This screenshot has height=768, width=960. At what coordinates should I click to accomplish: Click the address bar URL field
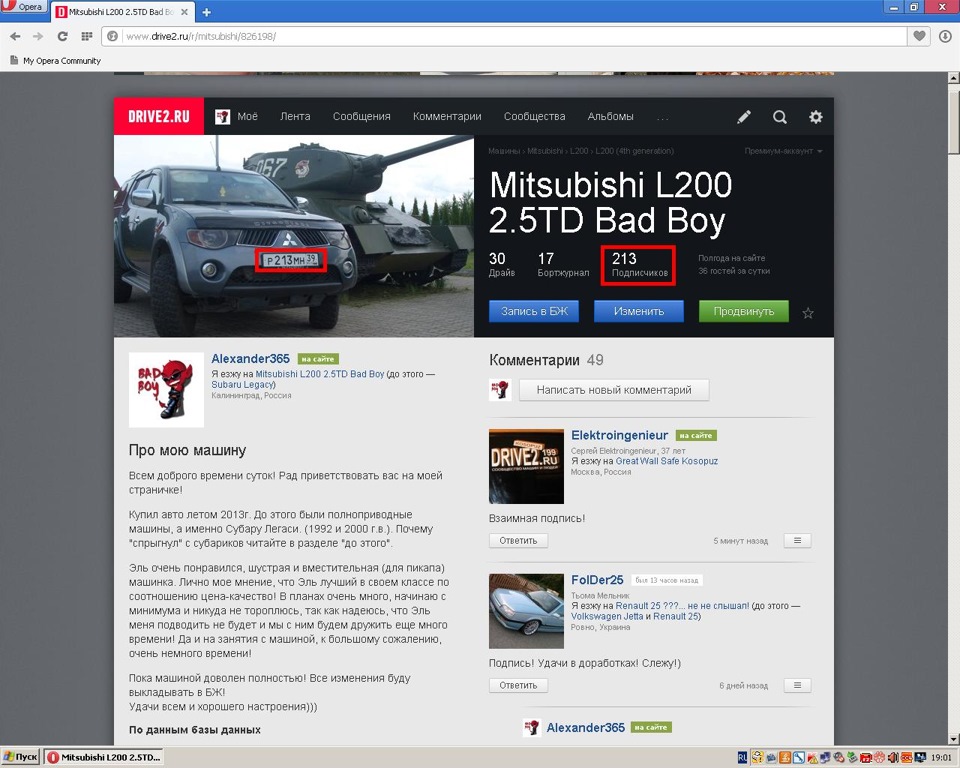click(505, 36)
